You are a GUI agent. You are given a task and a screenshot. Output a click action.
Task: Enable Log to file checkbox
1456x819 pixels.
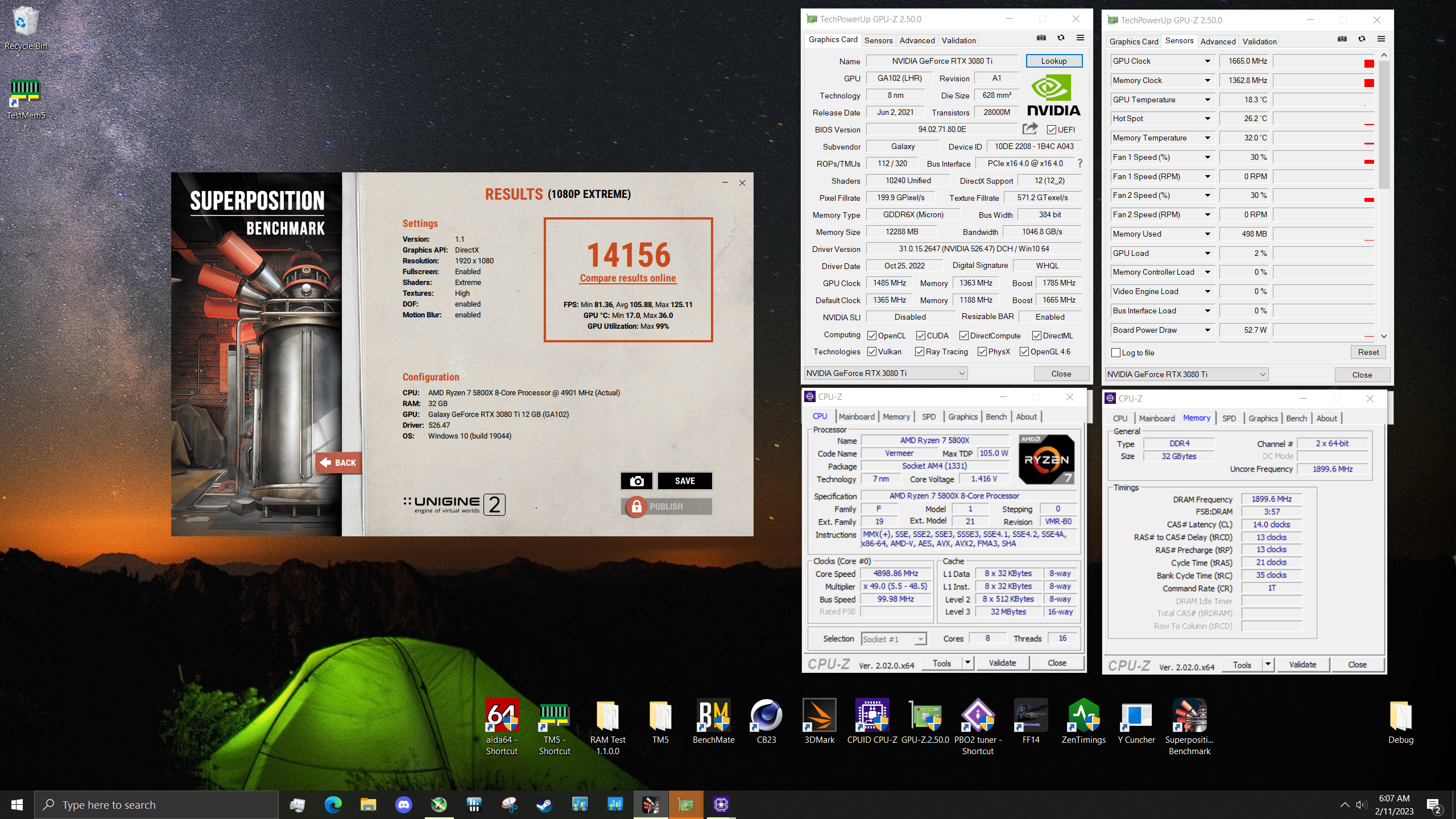[1115, 353]
